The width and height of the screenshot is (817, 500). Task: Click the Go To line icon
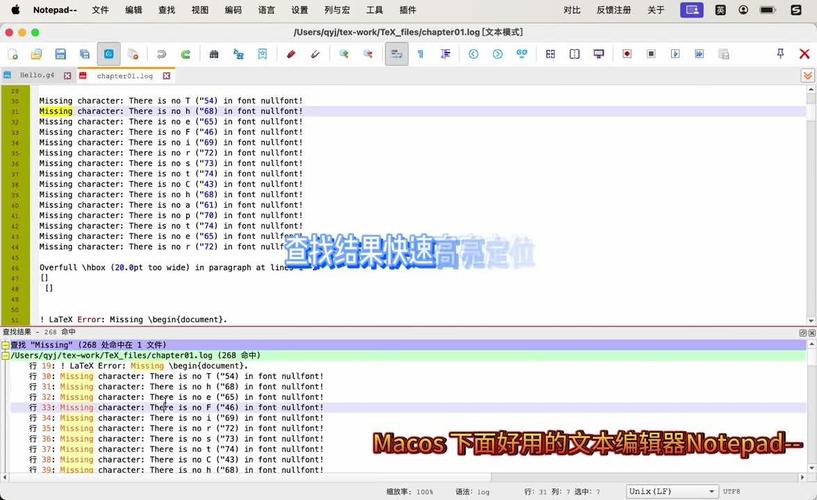[x=522, y=54]
